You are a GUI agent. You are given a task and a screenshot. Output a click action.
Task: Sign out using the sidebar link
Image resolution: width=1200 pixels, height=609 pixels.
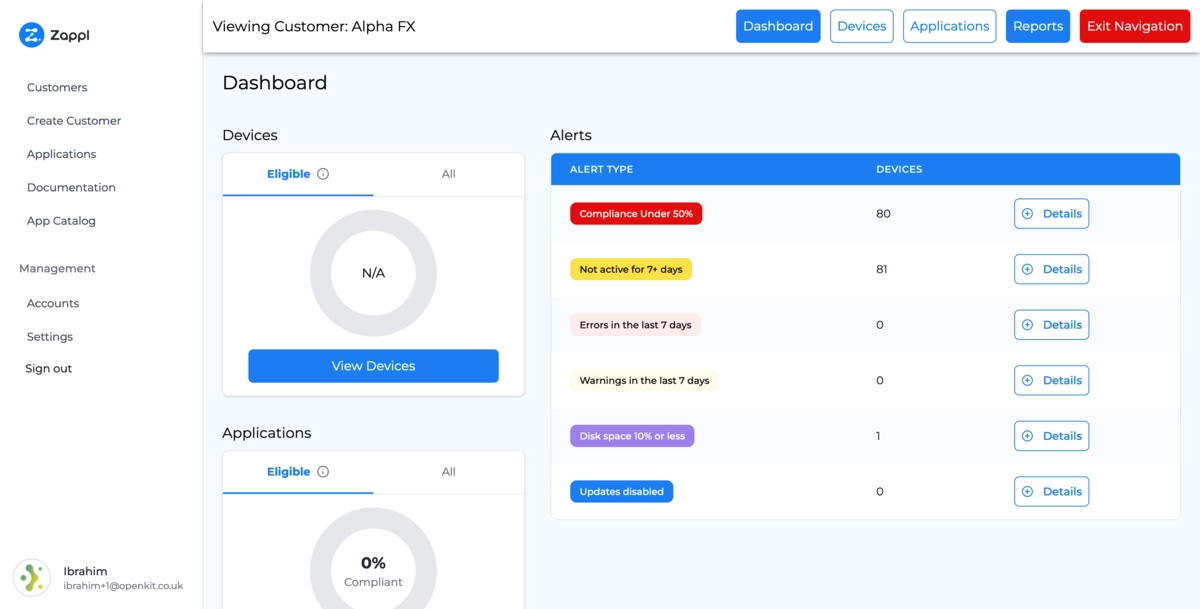(48, 367)
